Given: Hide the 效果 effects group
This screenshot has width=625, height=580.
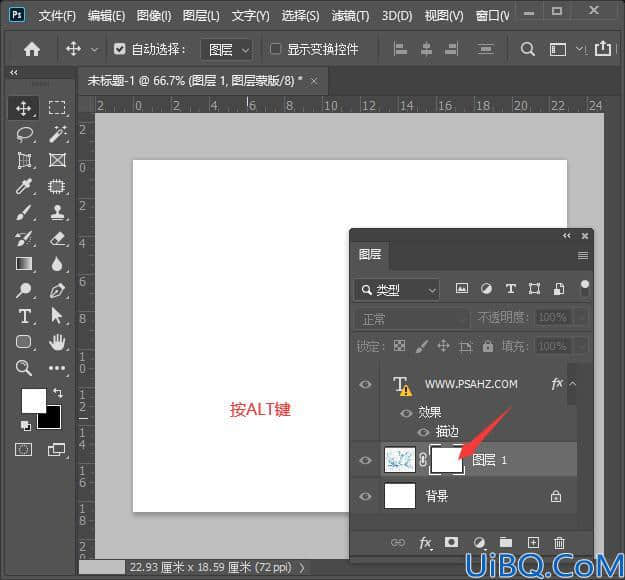Looking at the screenshot, I should click(406, 413).
